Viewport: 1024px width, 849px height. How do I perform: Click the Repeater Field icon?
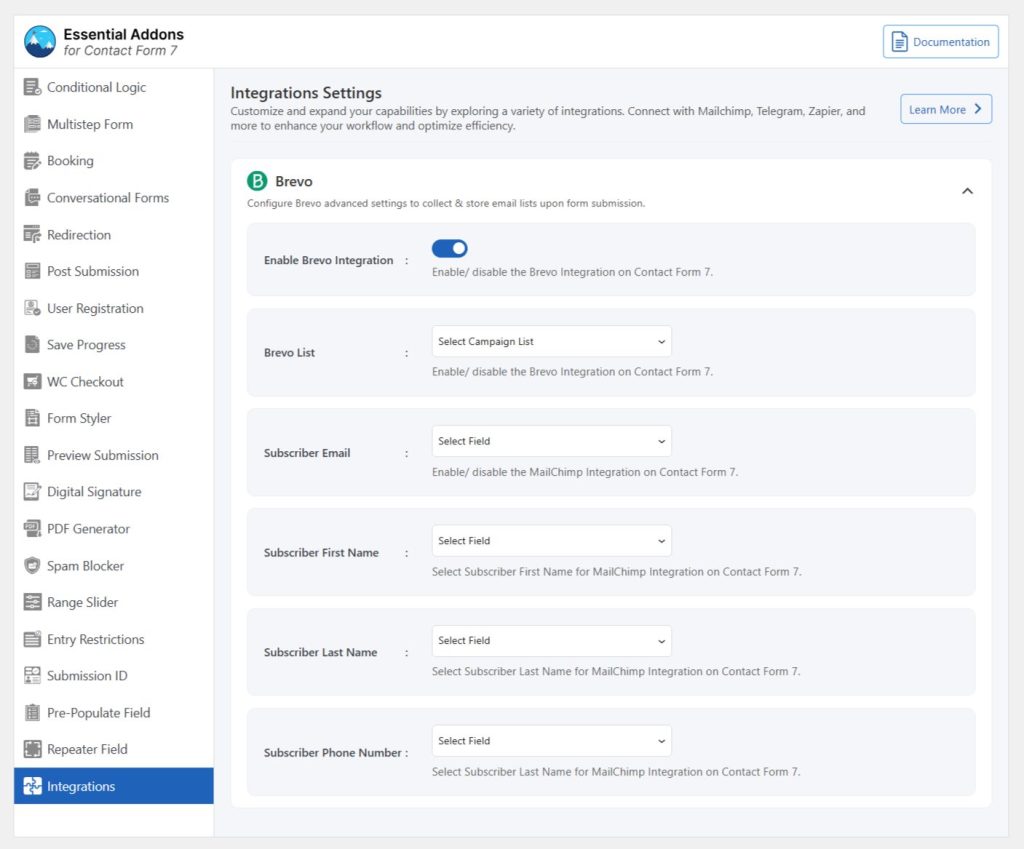click(x=32, y=749)
